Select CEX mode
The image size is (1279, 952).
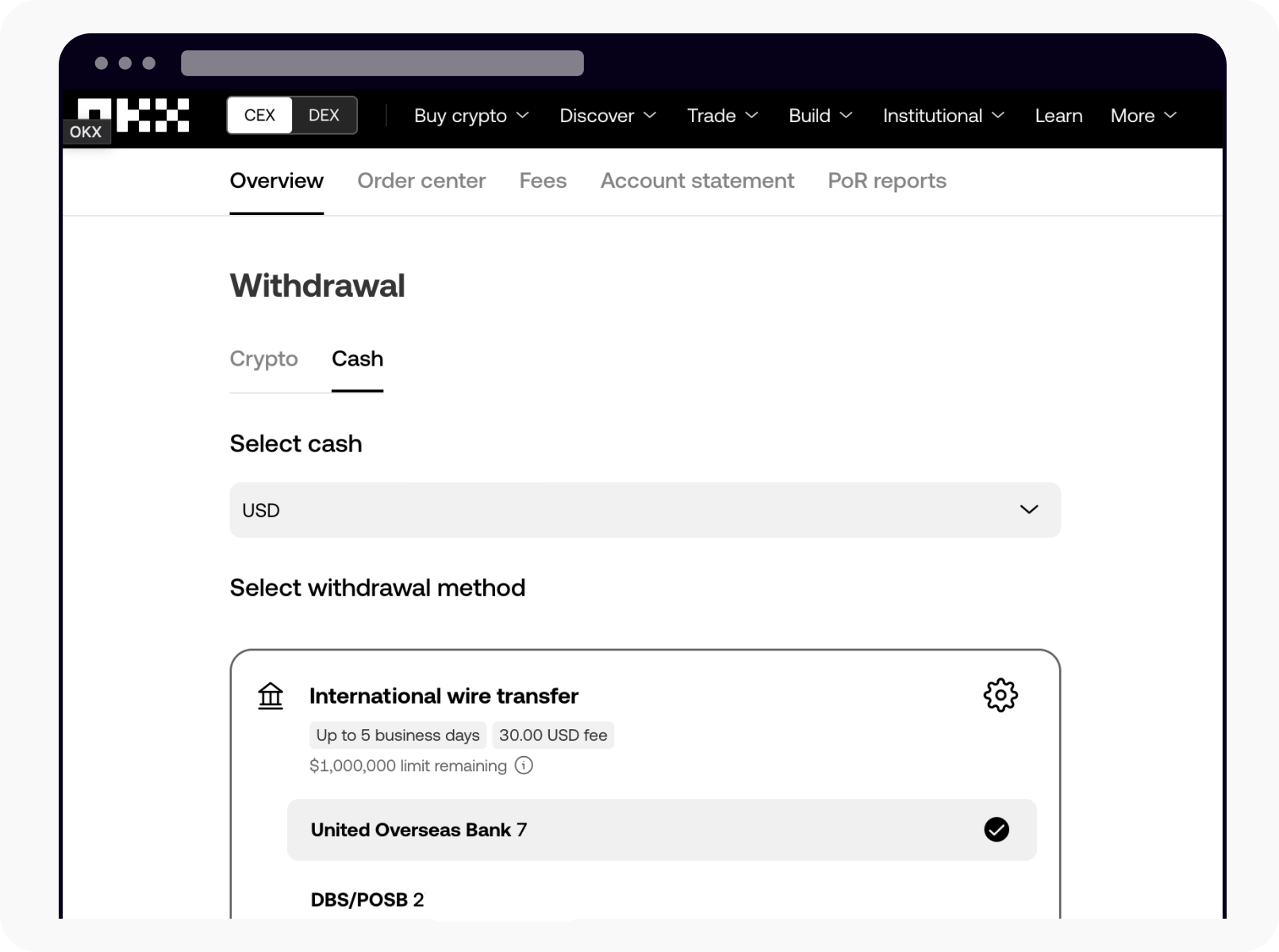(x=259, y=115)
